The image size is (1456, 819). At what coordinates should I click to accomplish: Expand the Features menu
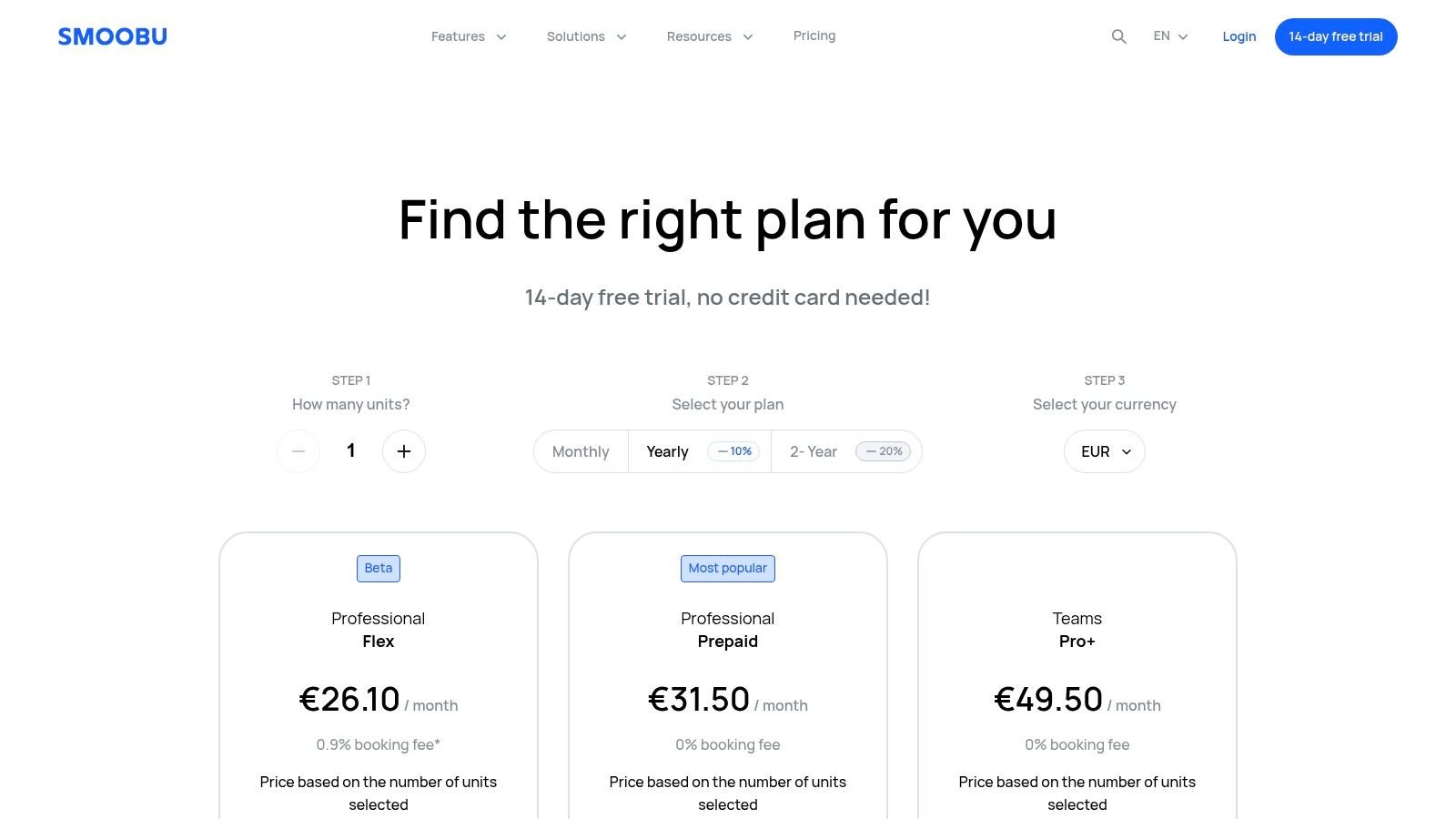[x=469, y=36]
